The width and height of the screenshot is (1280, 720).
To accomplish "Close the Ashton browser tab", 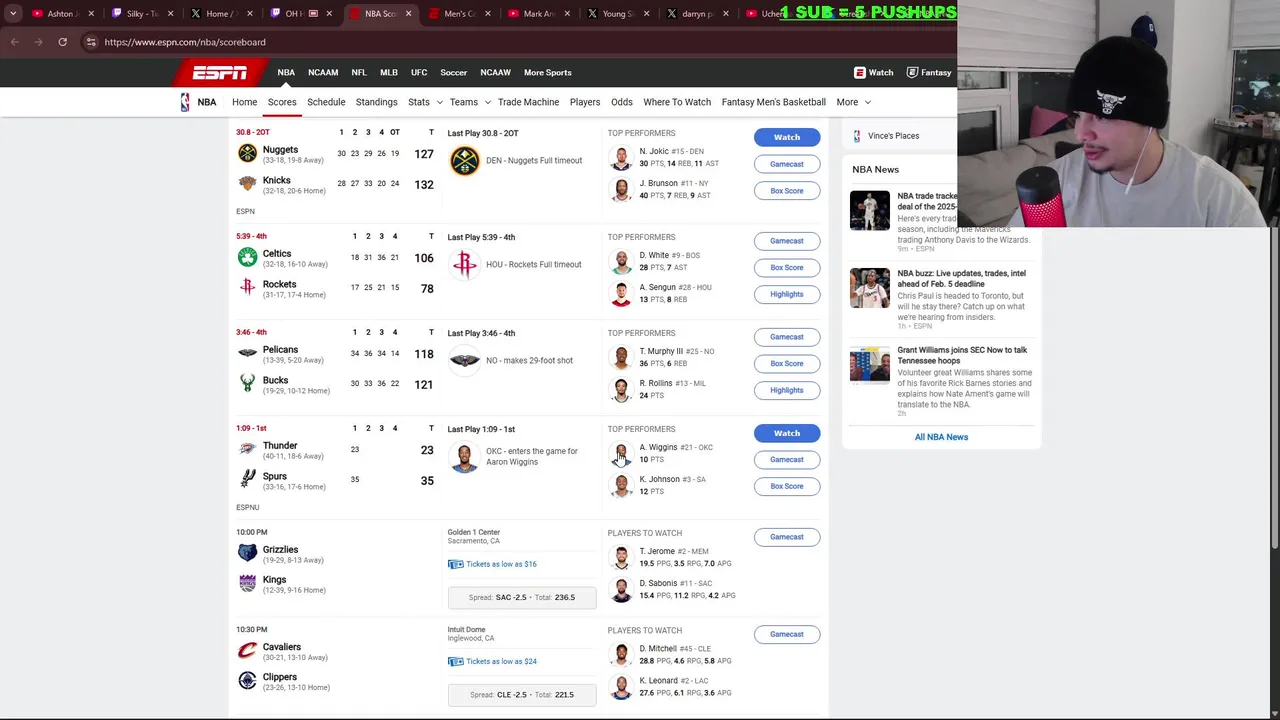I will (91, 14).
